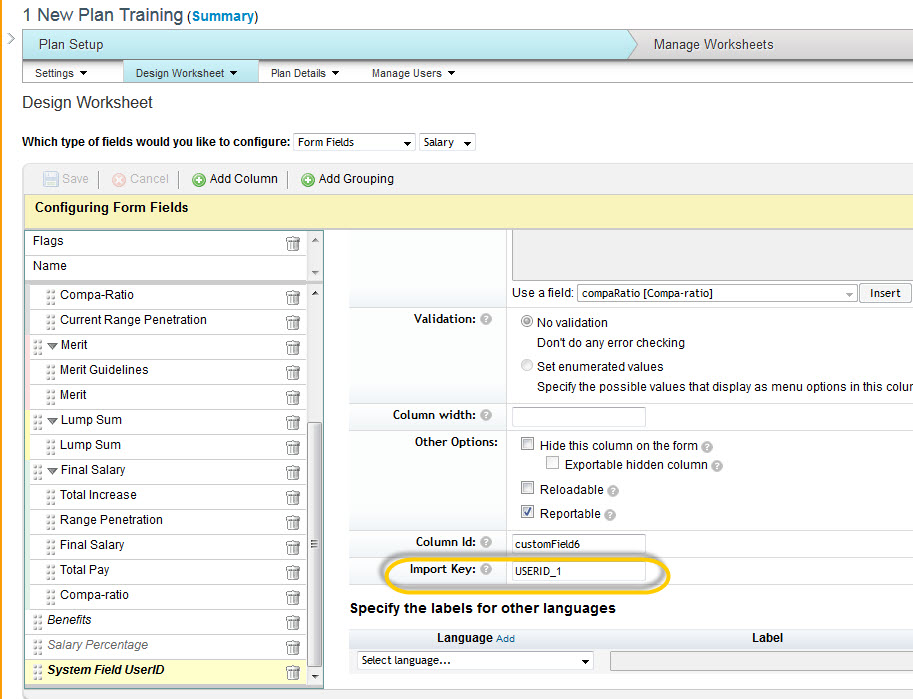Open the Form Fields type dropdown
Screen dimensions: 913x699
(x=355, y=142)
